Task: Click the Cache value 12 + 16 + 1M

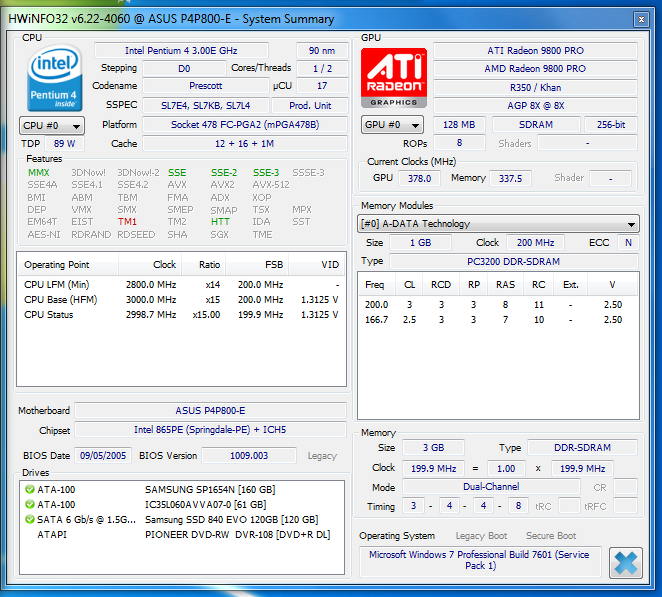Action: tap(245, 144)
